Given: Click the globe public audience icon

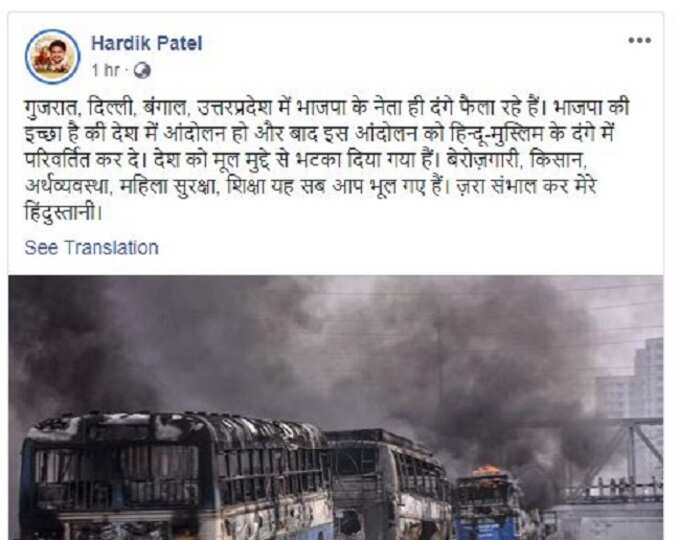Looking at the screenshot, I should (142, 70).
